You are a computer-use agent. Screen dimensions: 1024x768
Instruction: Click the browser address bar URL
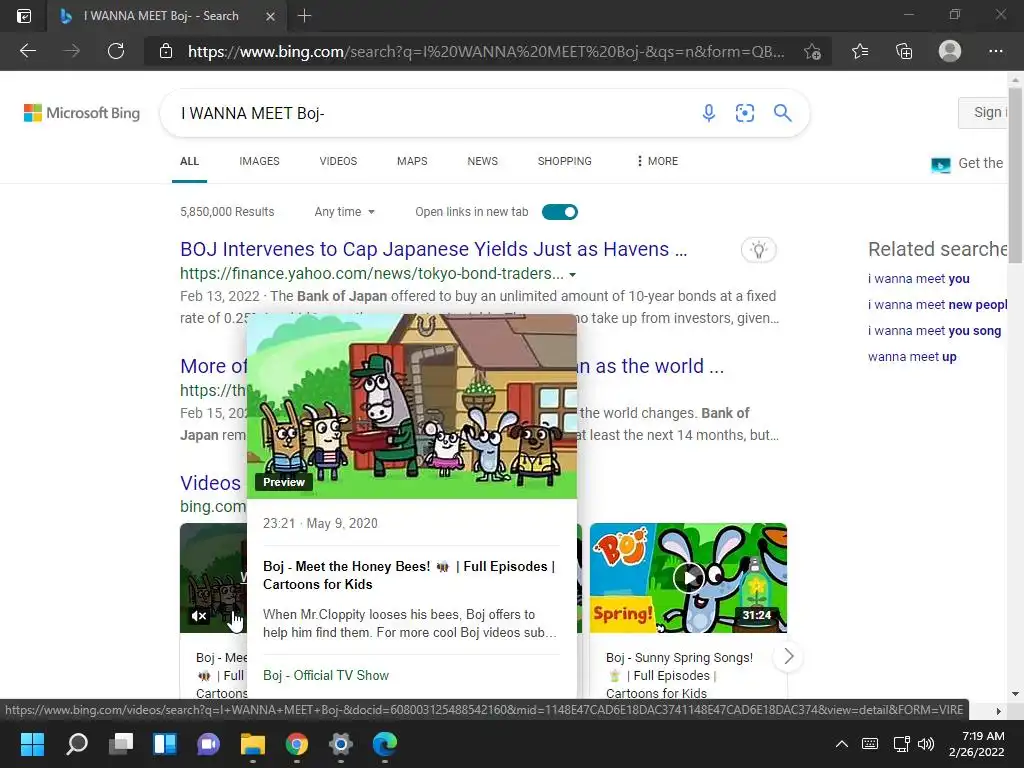[486, 52]
